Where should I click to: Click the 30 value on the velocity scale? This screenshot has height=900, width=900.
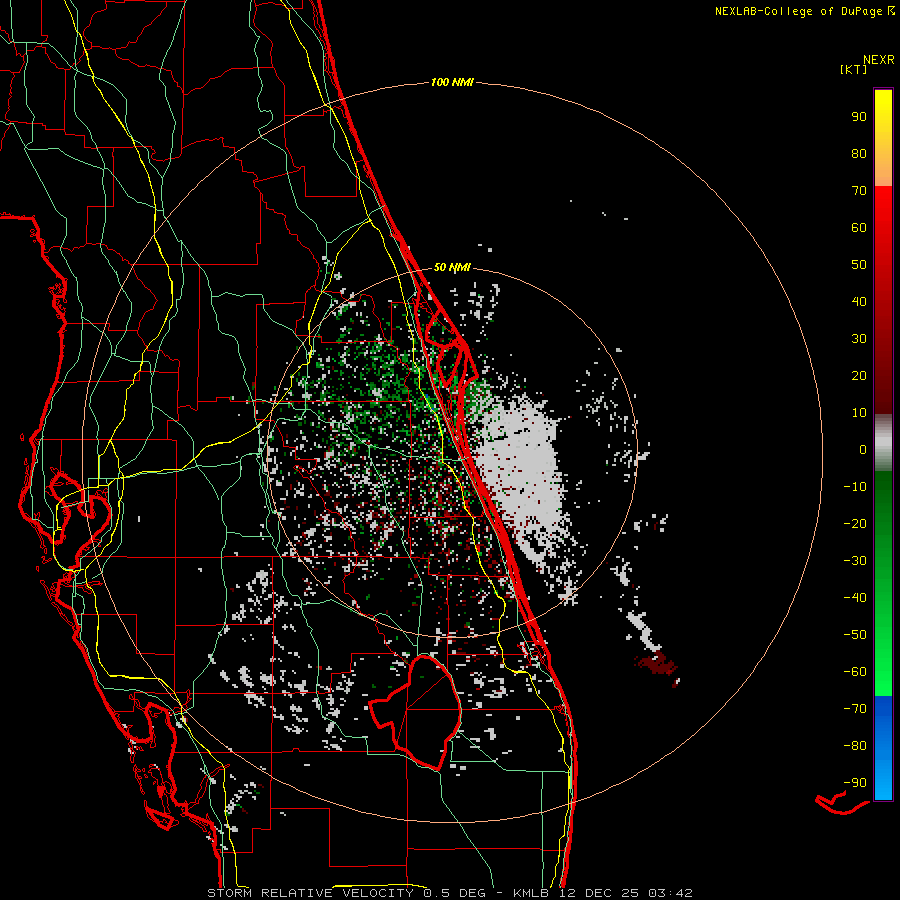859,339
